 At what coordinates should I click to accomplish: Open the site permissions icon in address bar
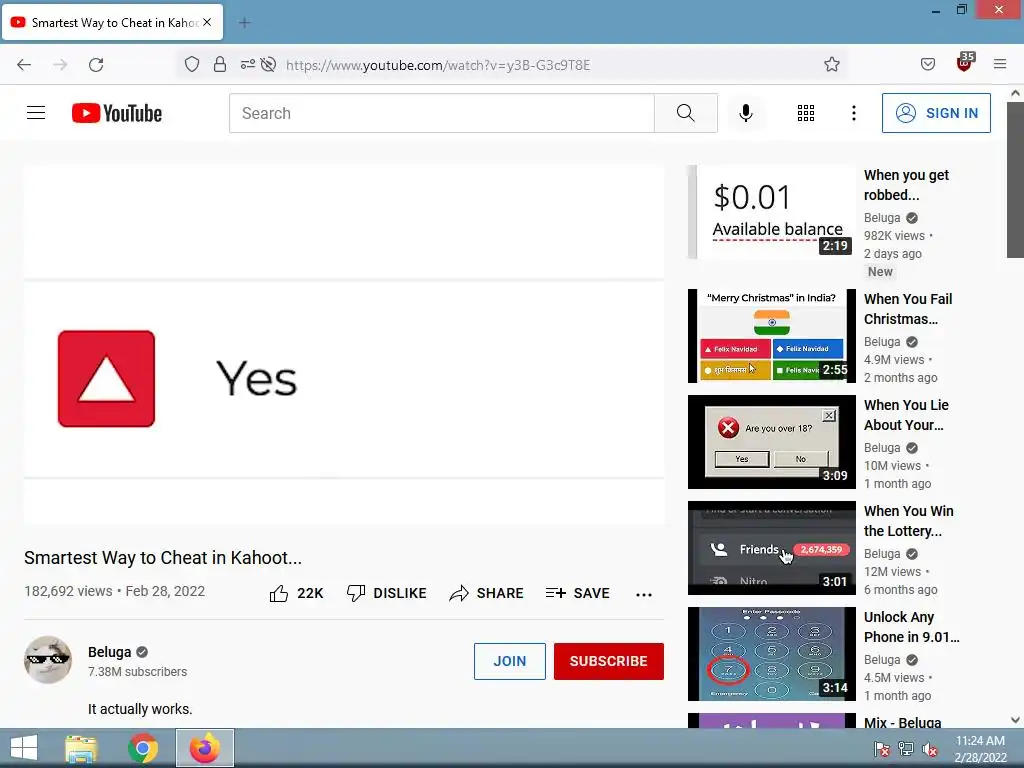(x=248, y=64)
